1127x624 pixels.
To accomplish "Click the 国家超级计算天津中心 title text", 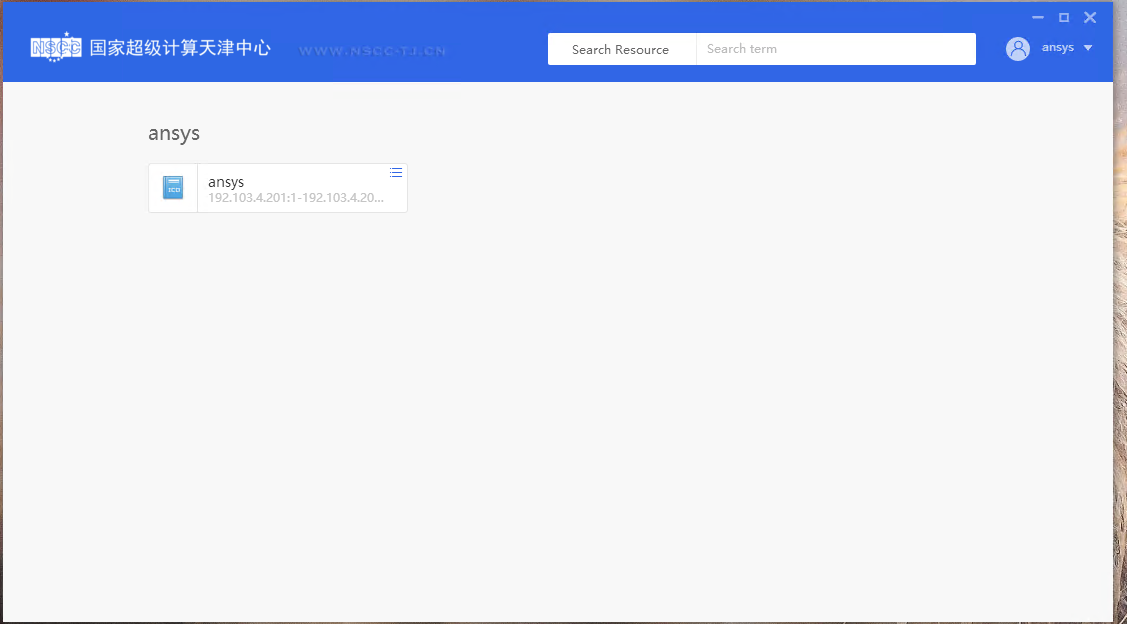I will [180, 48].
